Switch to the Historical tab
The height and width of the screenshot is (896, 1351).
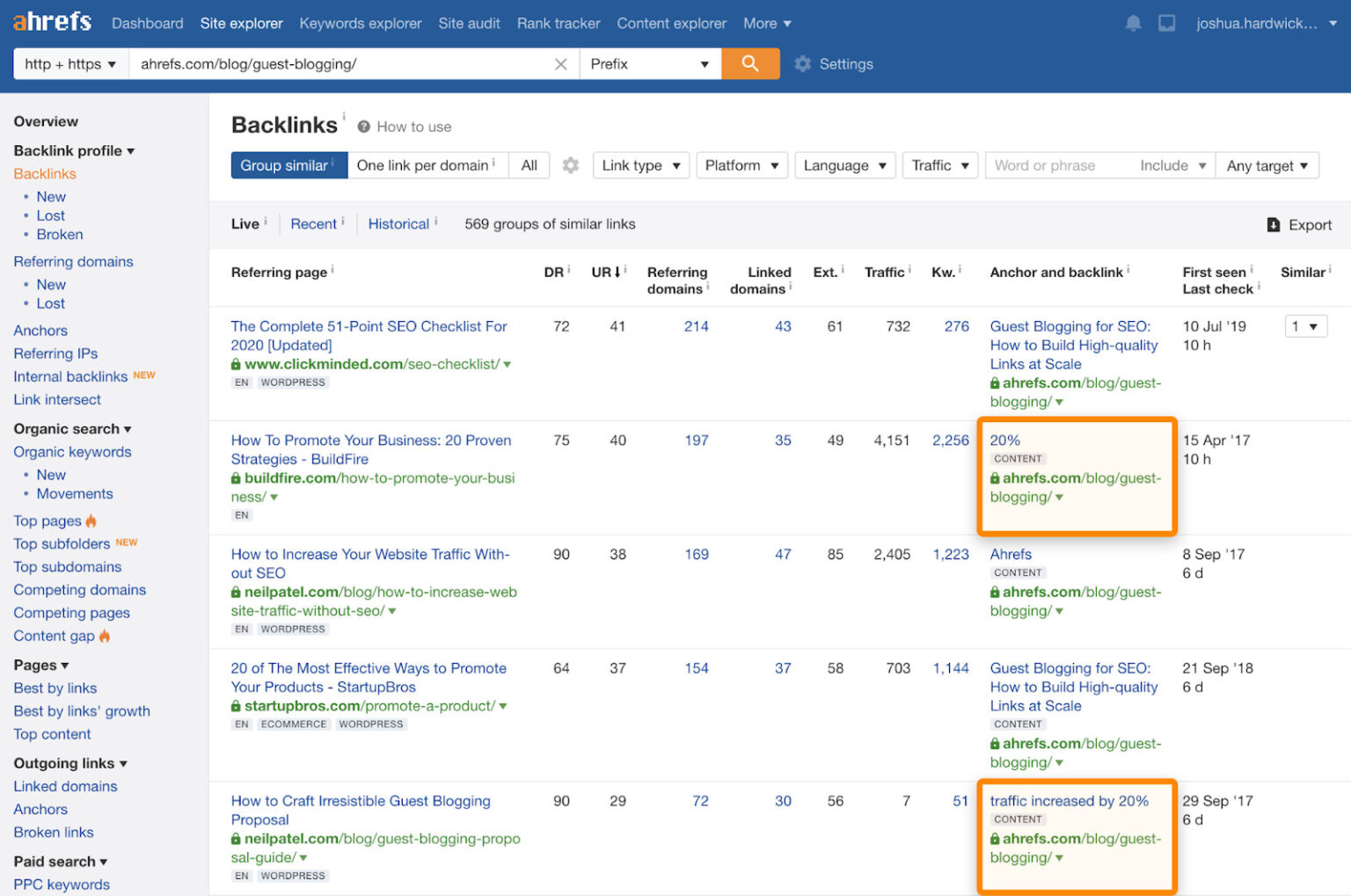(398, 223)
